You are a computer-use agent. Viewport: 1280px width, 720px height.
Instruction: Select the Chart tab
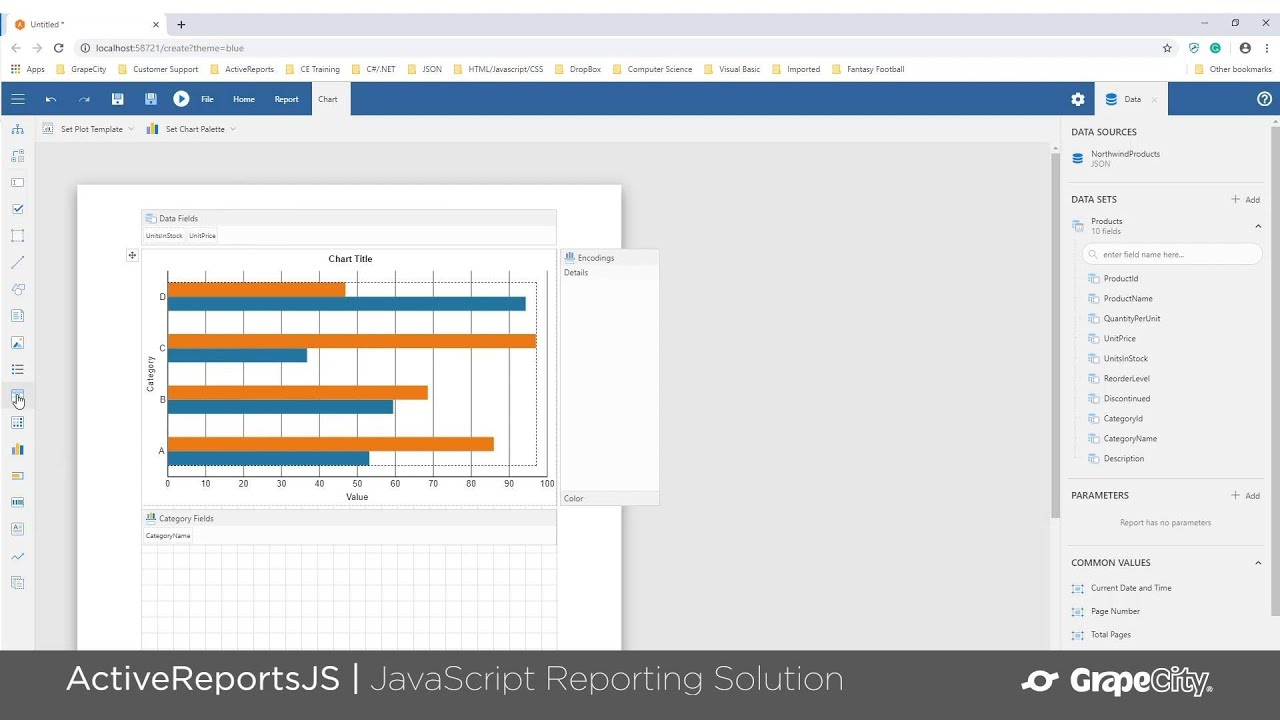(328, 99)
